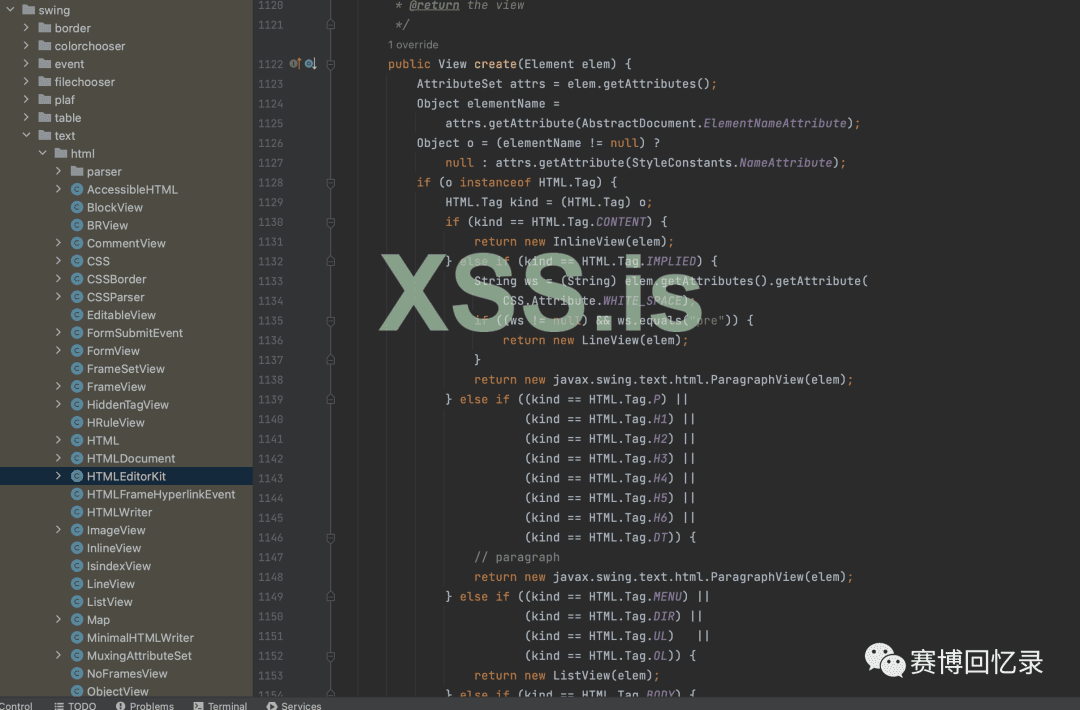This screenshot has width=1080, height=710.
Task: Click the CSSBorder class icon
Action: coord(77,279)
